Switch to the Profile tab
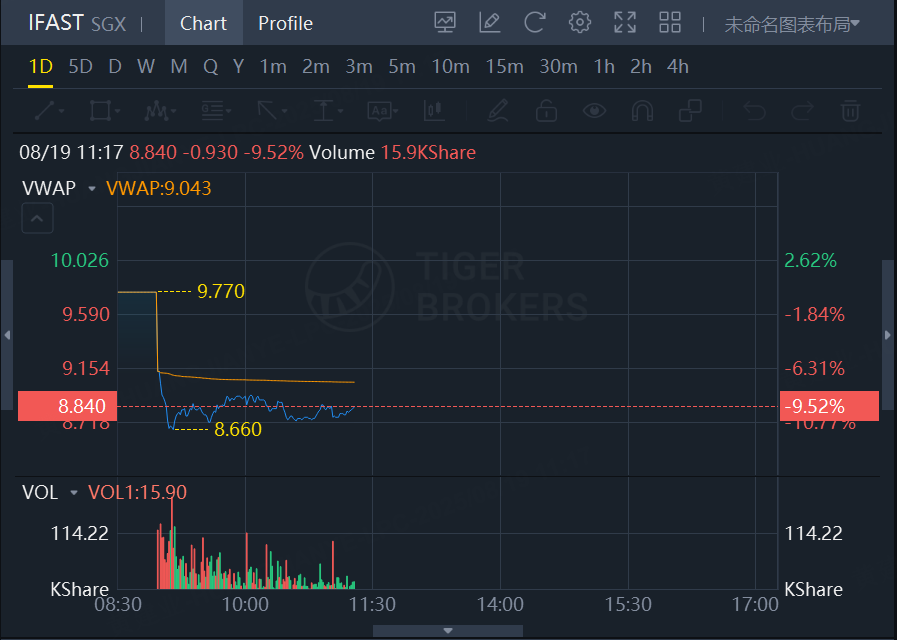Screen dimensions: 897x640 tap(285, 23)
